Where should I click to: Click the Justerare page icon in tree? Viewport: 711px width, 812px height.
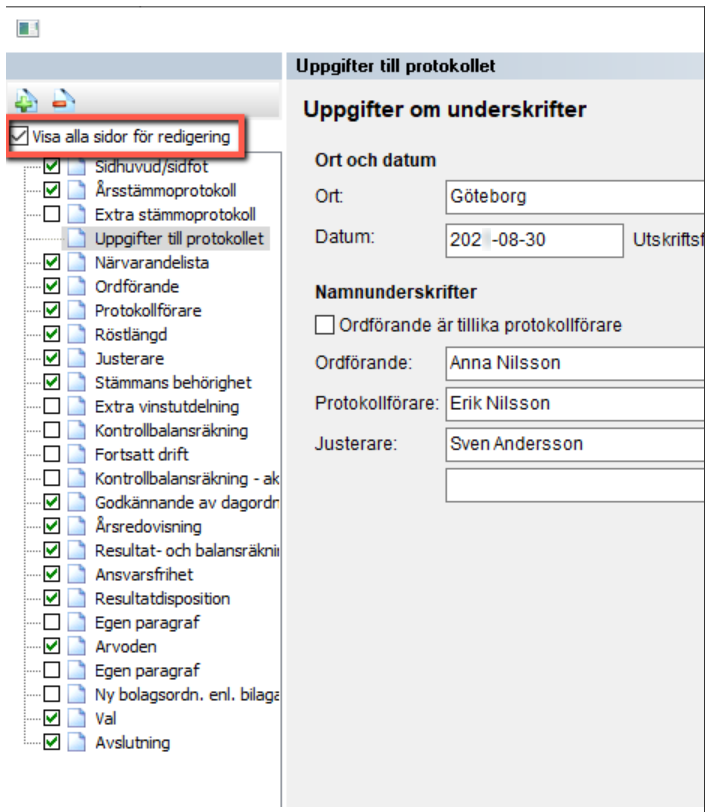coord(77,358)
